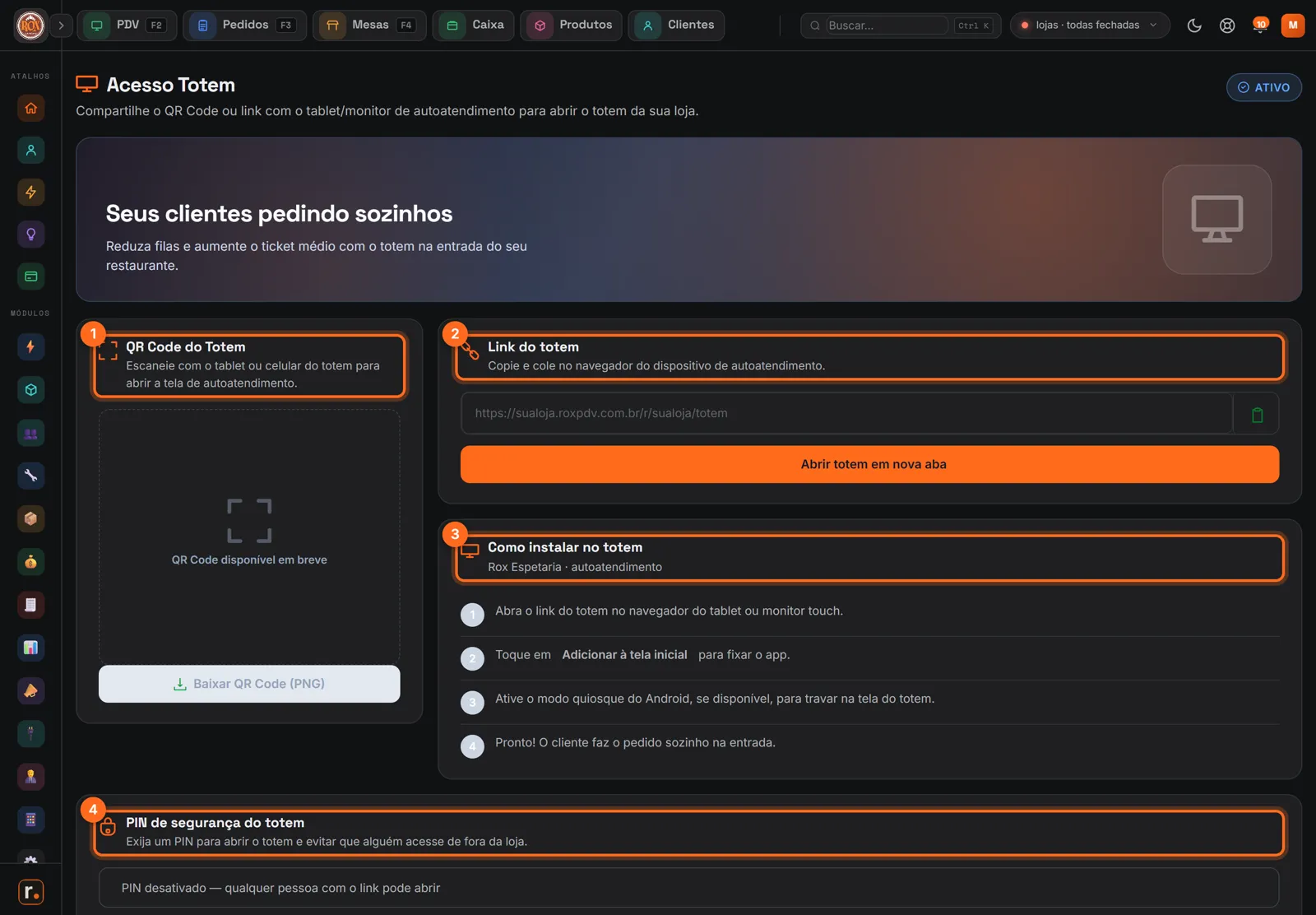This screenshot has width=1316, height=915.
Task: Click the money bag module icon
Action: click(30, 561)
